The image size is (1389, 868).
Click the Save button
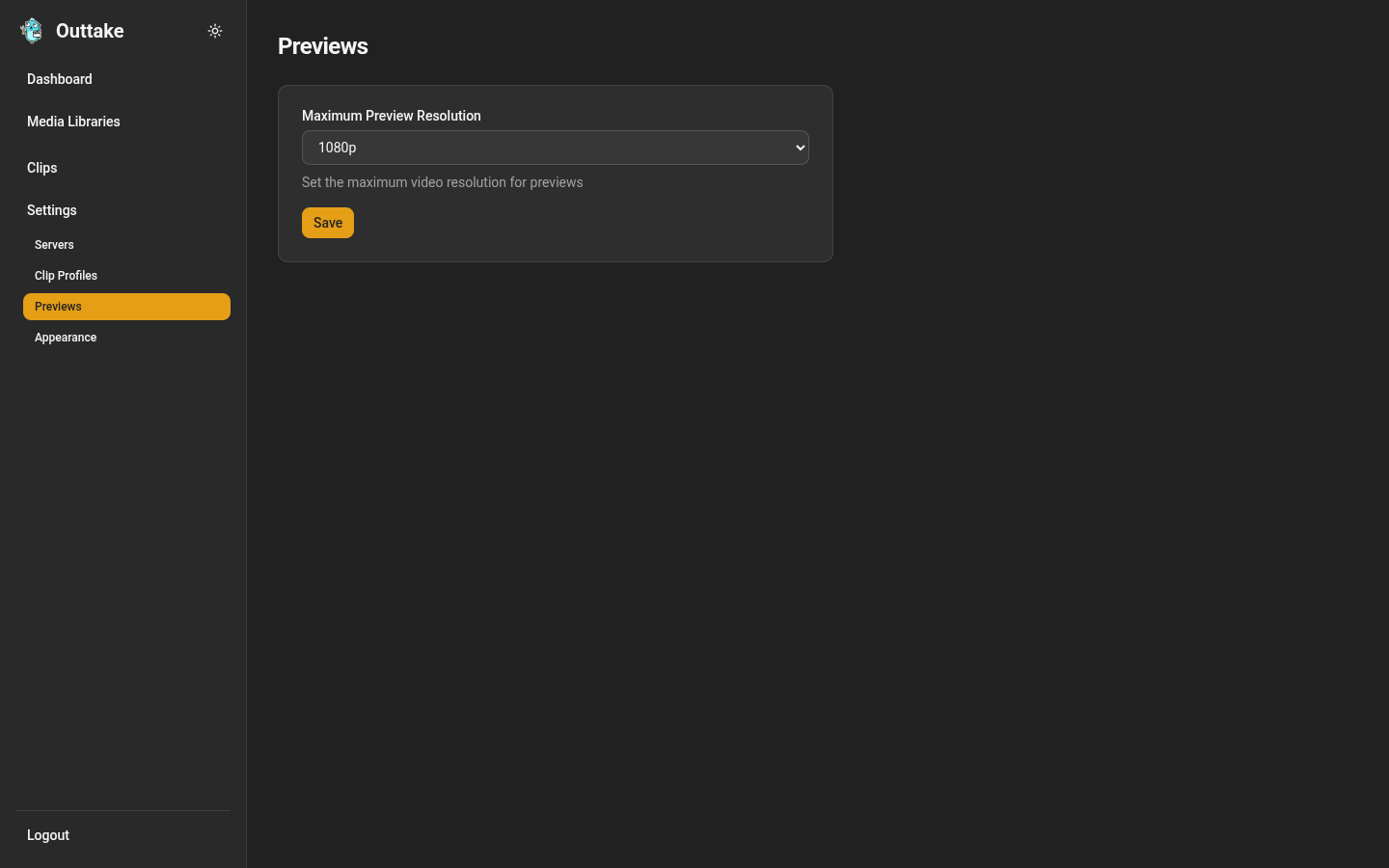[328, 223]
